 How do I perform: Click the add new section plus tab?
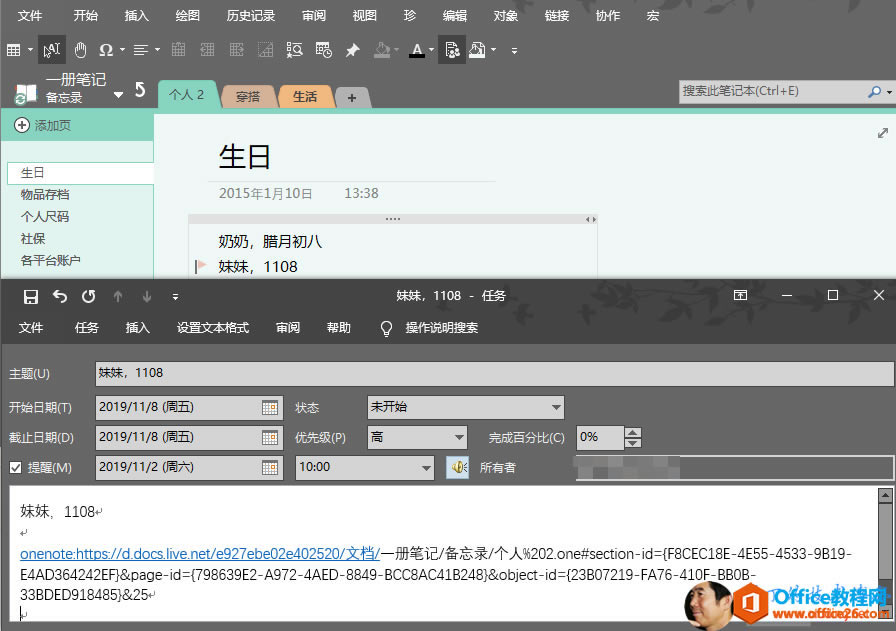pos(351,97)
